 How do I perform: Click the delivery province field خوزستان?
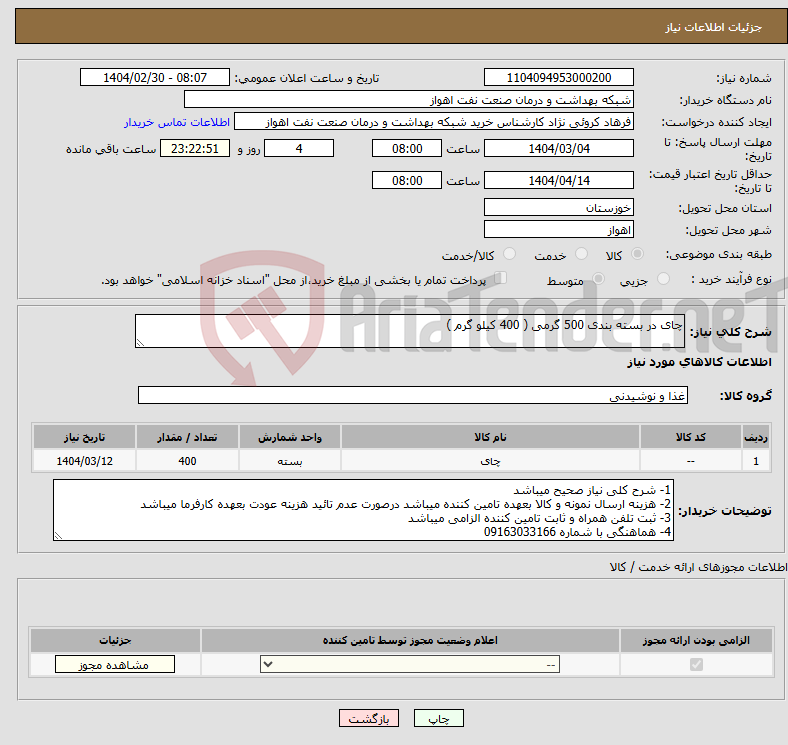tap(558, 207)
